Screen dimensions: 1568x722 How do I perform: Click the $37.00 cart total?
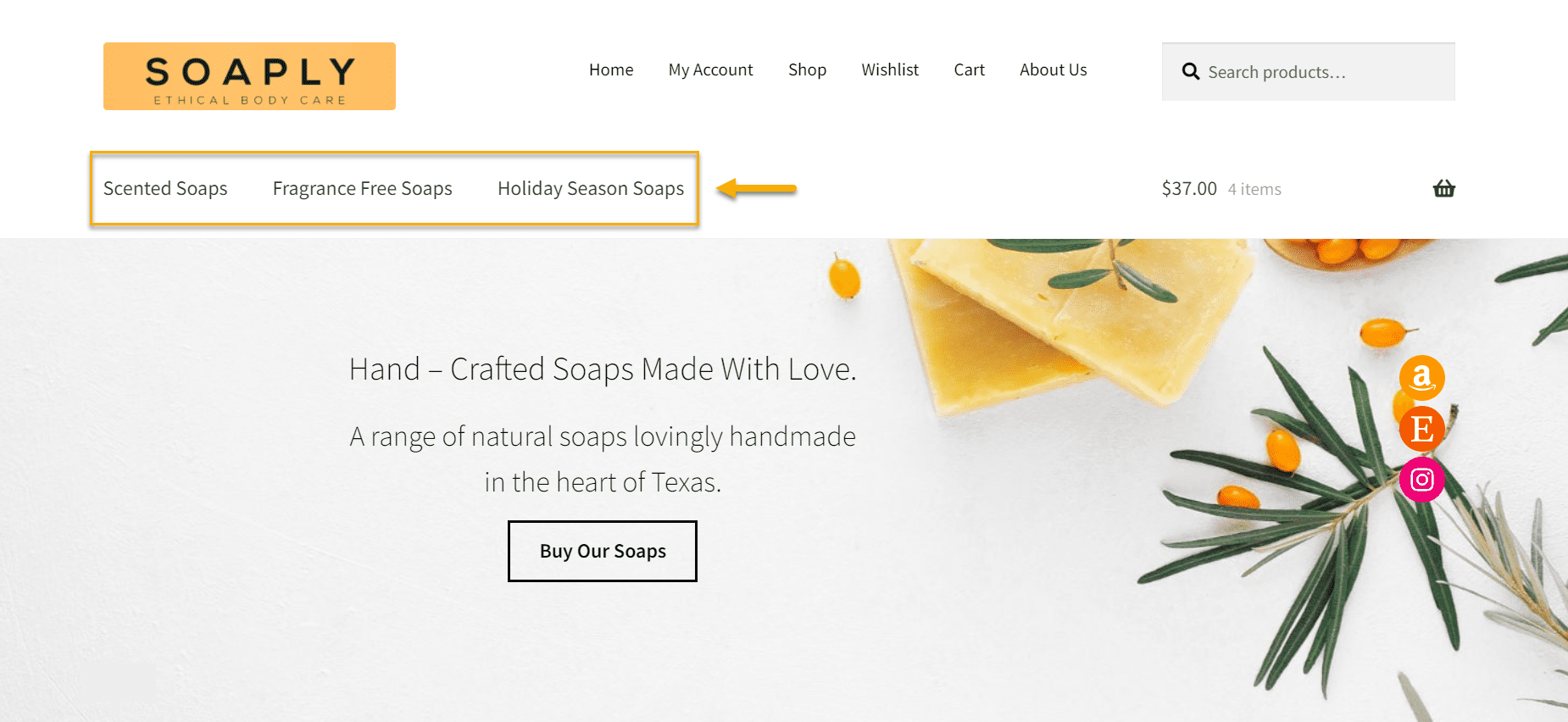point(1189,189)
